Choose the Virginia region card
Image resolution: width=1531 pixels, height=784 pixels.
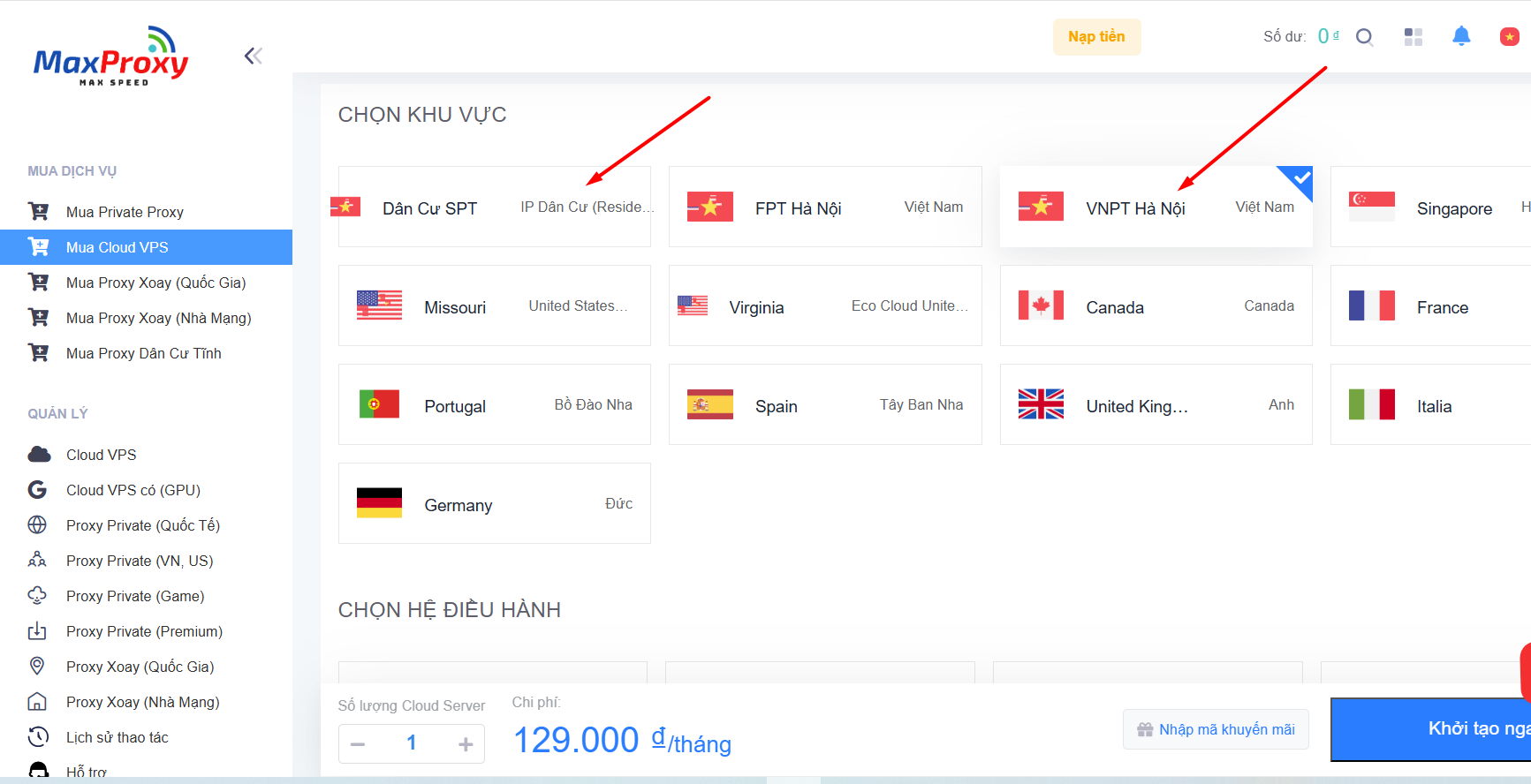click(825, 305)
